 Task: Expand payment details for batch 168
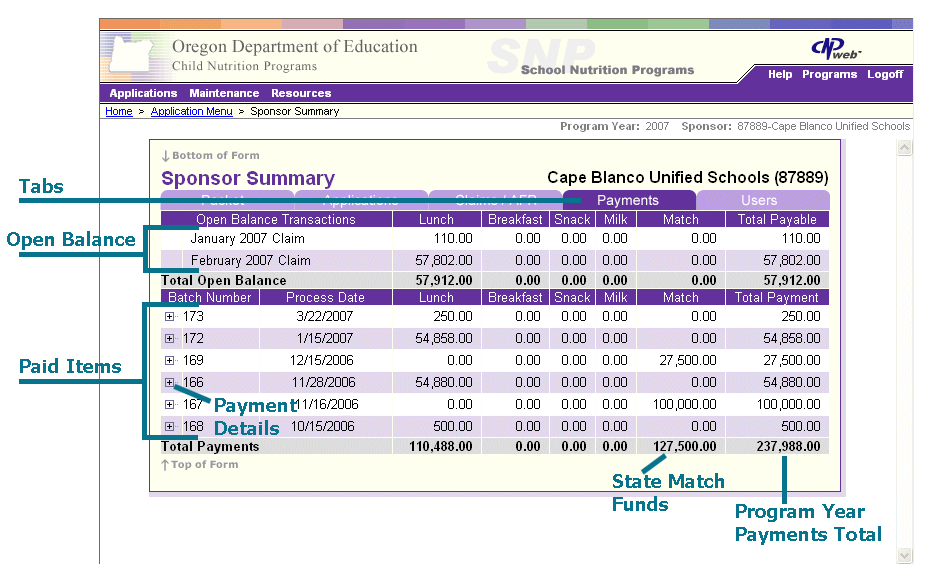tap(169, 426)
